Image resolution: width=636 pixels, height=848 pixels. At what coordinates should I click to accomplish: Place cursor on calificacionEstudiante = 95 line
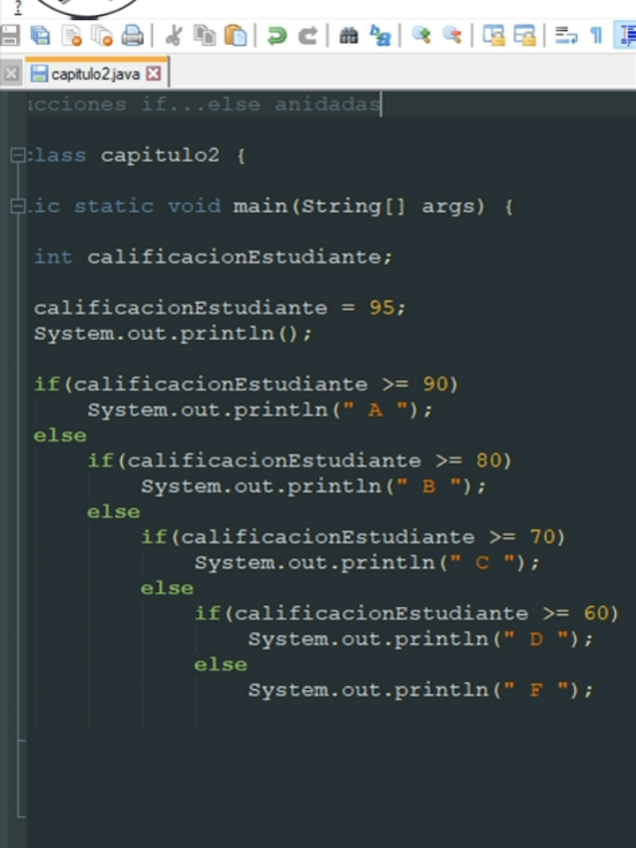point(220,308)
